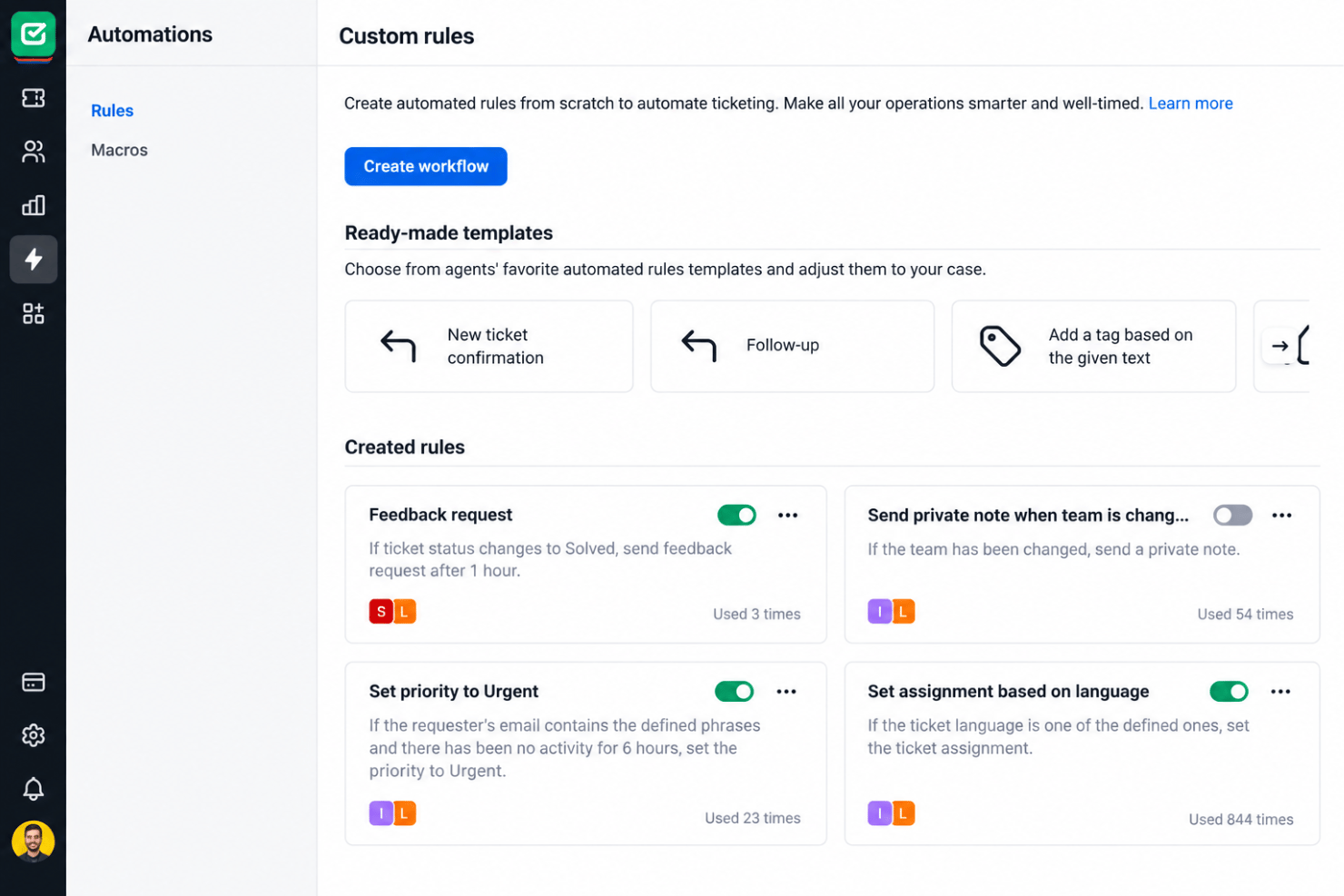This screenshot has height=896, width=1344.
Task: Turn off Set assignment based on language toggle
Action: point(1229,692)
